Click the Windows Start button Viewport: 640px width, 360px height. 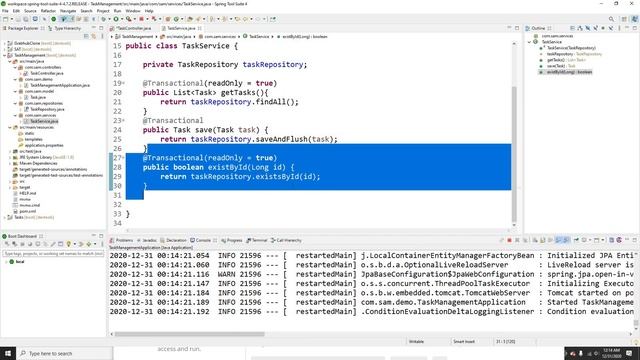pyautogui.click(x=8, y=353)
